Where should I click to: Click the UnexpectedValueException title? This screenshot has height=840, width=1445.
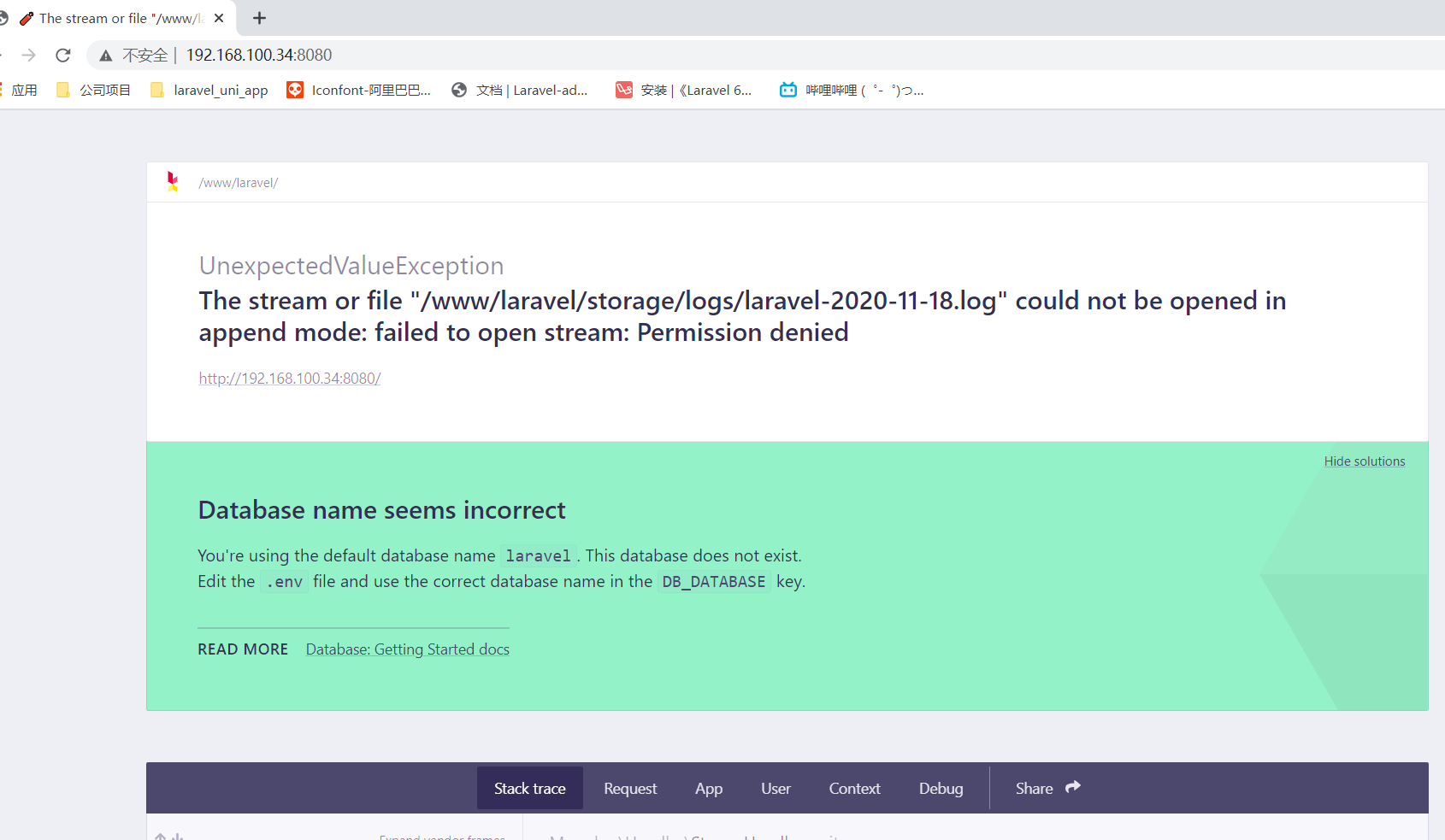click(x=351, y=266)
